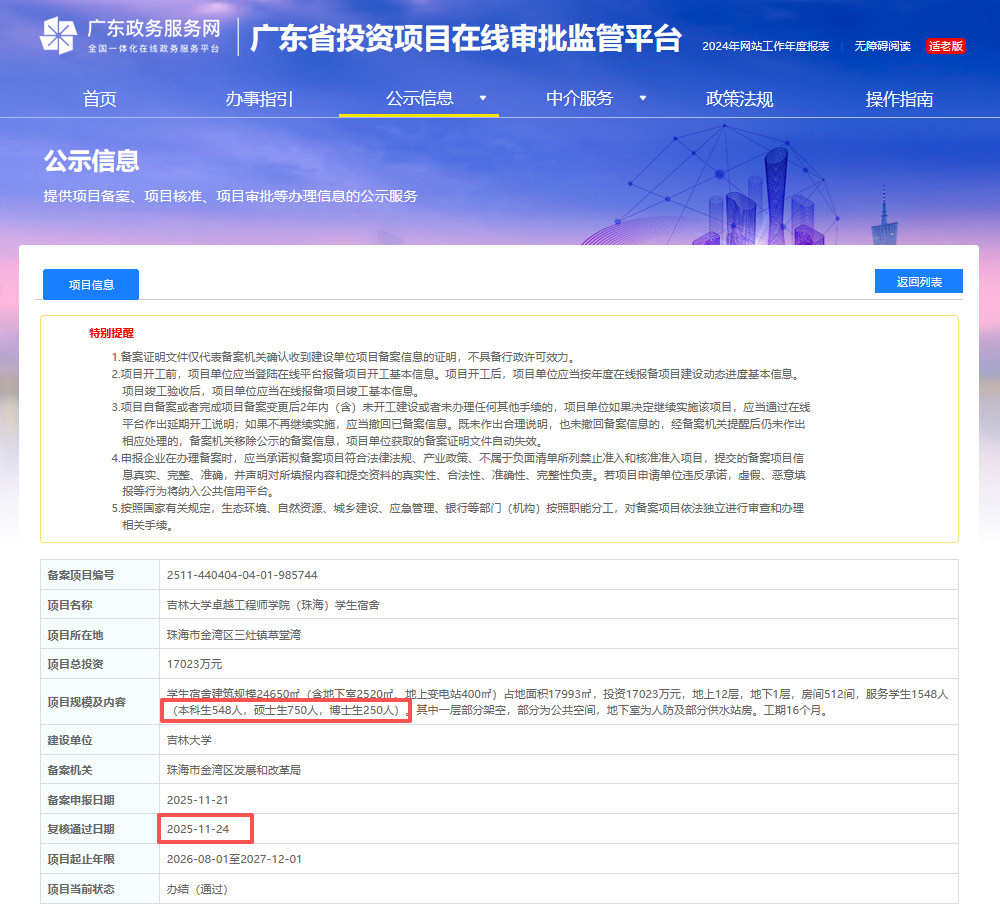The width and height of the screenshot is (1000, 910).
Task: Click the 项目总投资 label cell
Action: coord(99,664)
